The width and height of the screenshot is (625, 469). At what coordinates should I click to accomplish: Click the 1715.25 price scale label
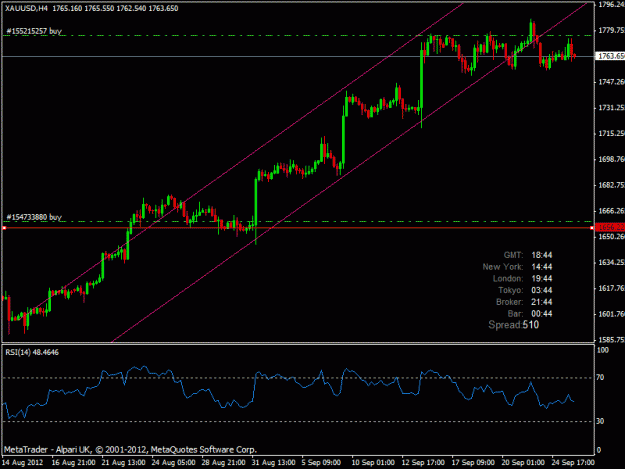click(x=611, y=133)
